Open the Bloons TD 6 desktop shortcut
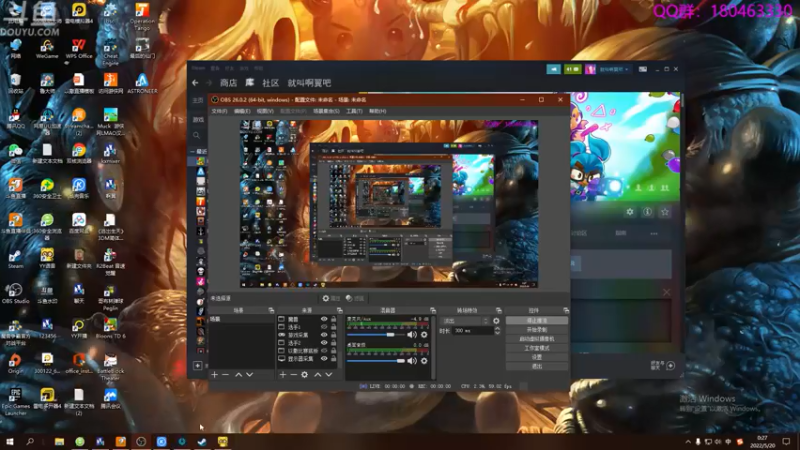This screenshot has height=450, width=800. [110, 329]
